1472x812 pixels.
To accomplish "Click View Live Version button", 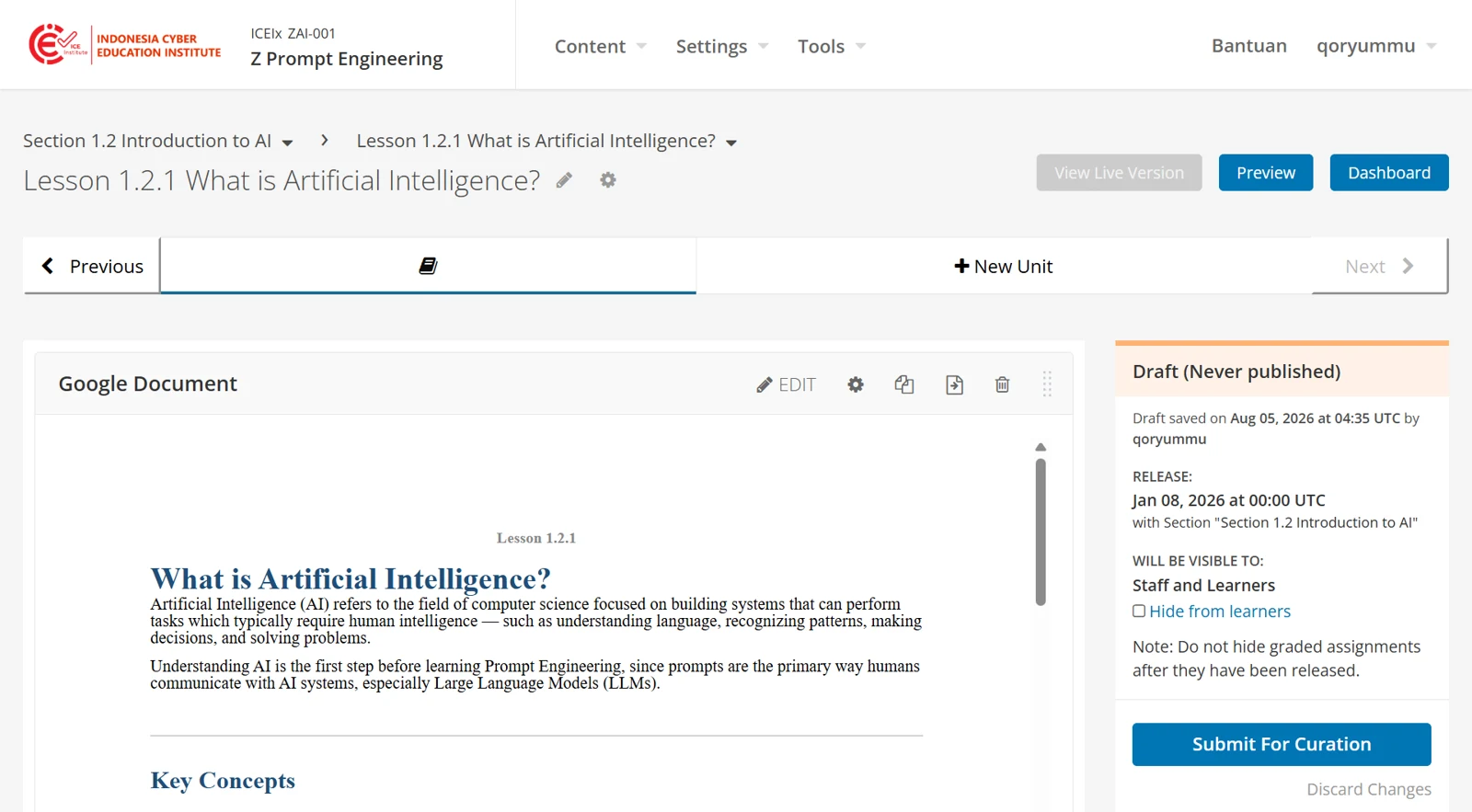I will tap(1119, 173).
